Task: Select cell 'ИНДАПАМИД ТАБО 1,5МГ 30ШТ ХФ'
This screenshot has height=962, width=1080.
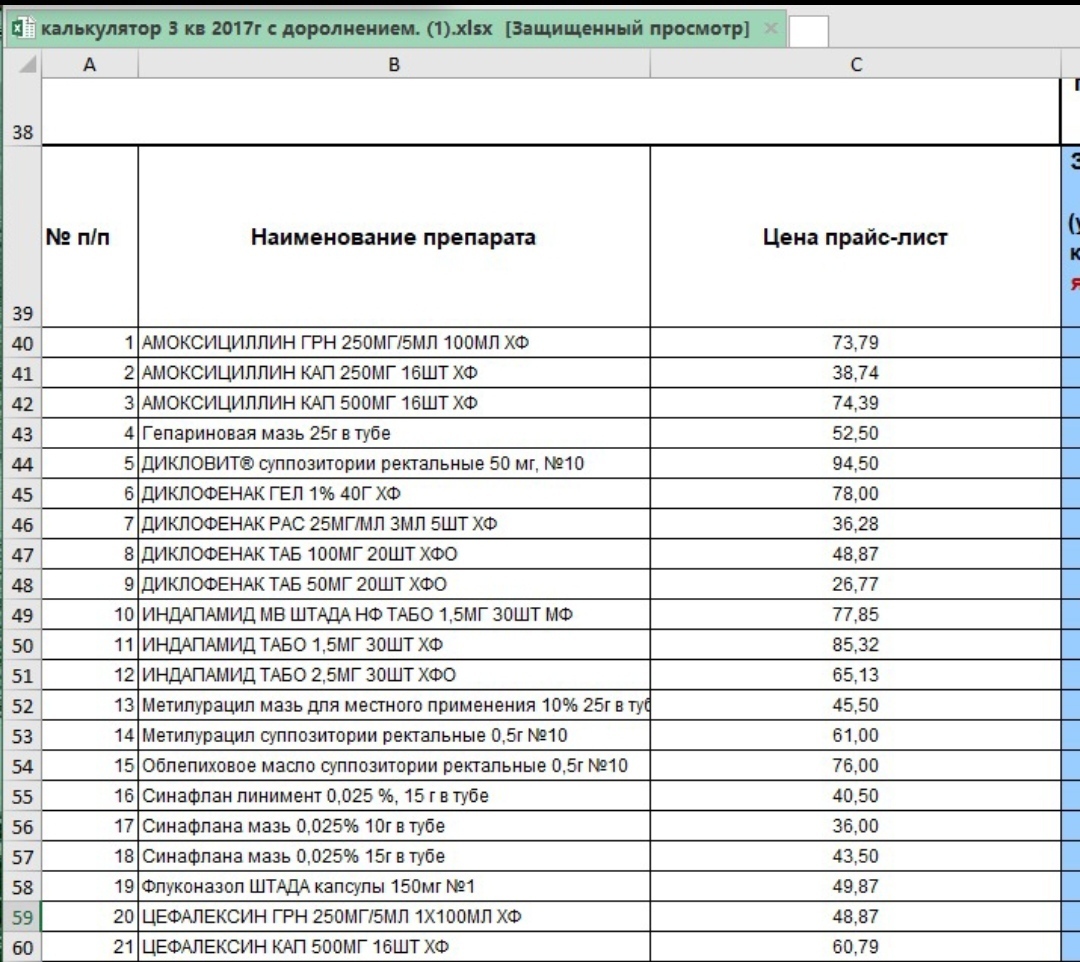Action: coord(394,645)
